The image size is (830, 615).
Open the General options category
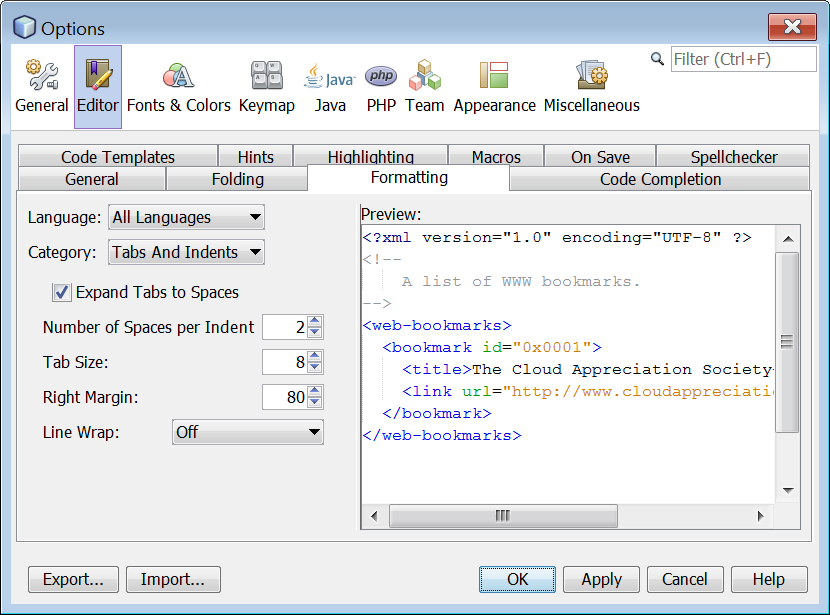[x=42, y=87]
